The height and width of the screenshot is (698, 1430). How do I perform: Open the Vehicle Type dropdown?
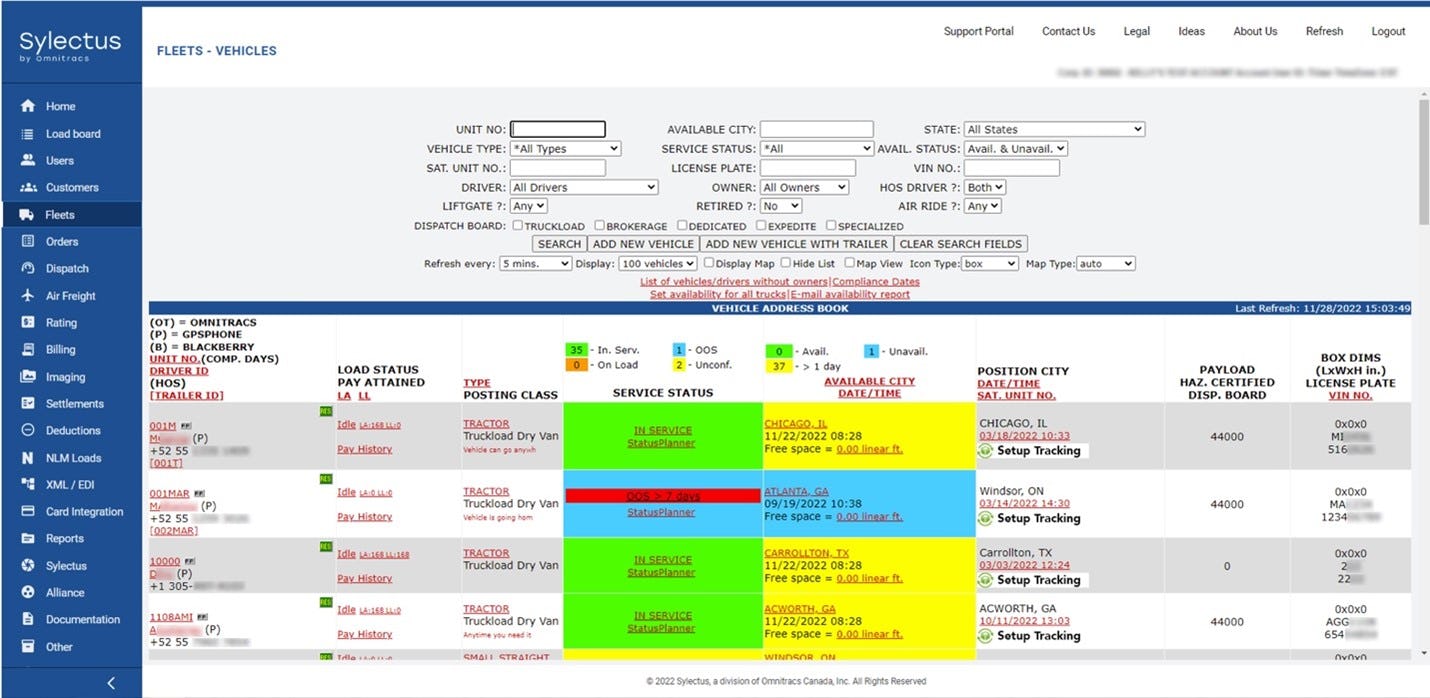click(x=564, y=148)
